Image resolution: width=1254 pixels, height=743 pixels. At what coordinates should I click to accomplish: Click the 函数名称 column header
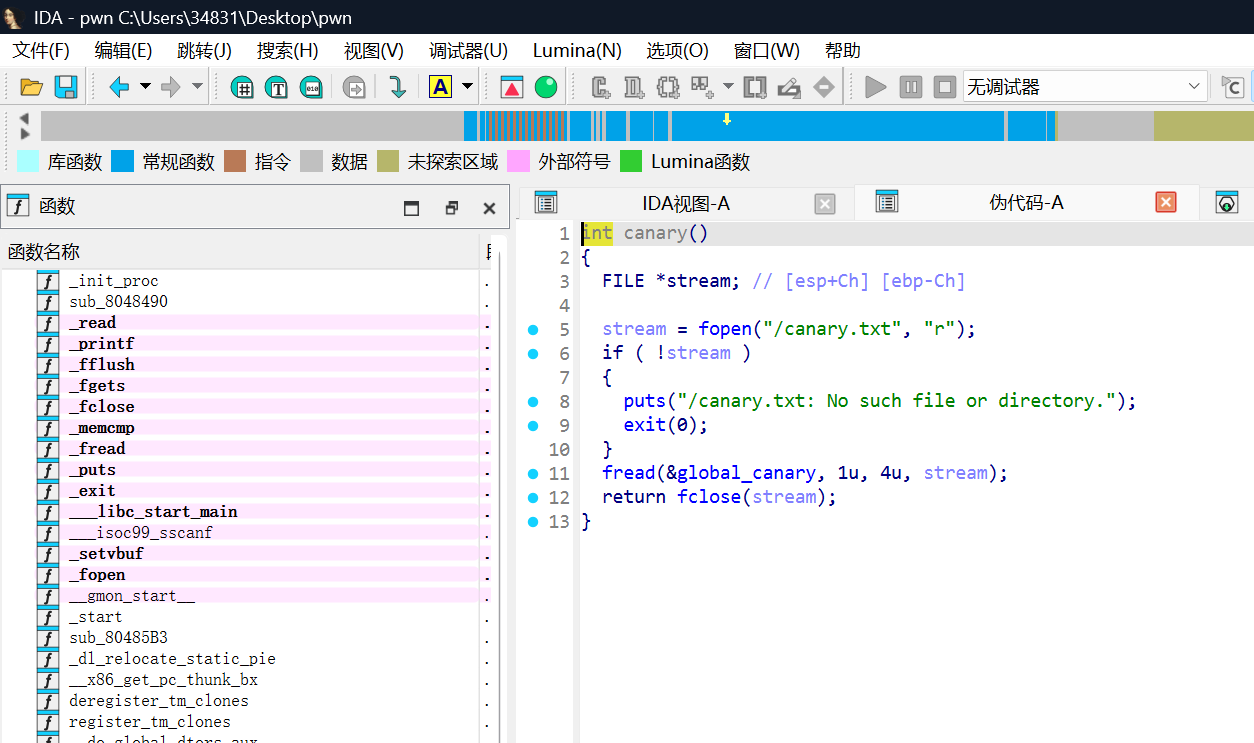(240, 251)
